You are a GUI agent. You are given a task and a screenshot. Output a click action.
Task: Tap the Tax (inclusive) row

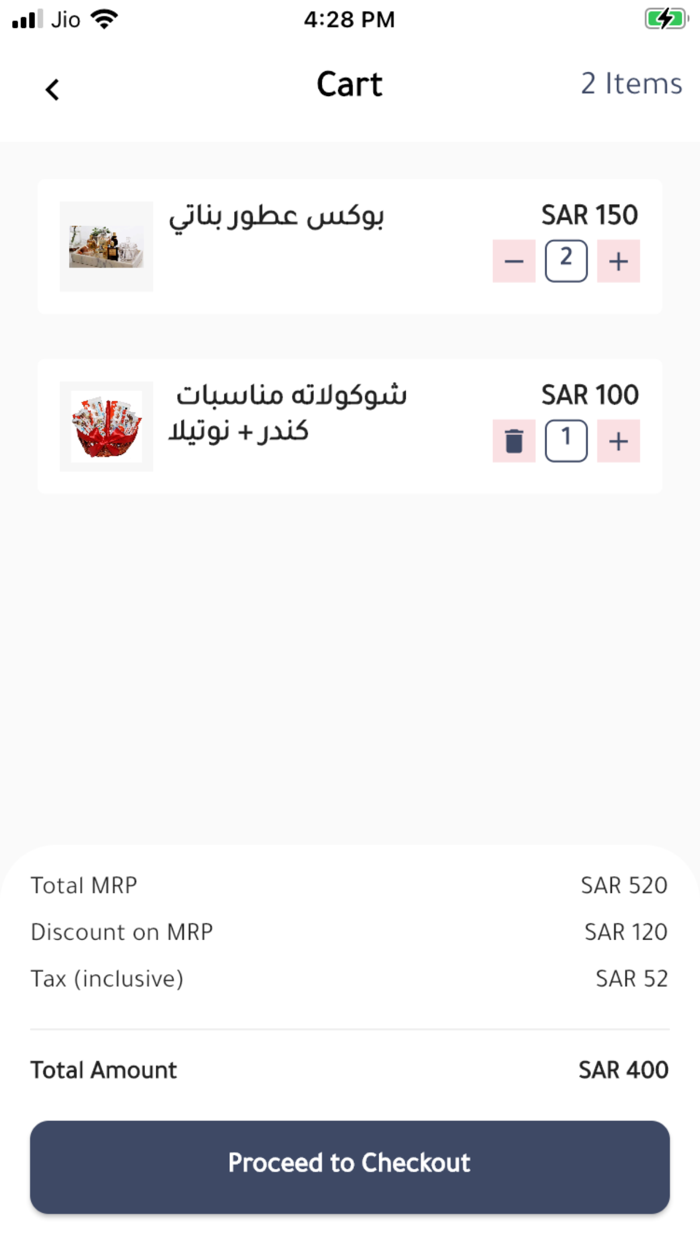[x=349, y=978]
